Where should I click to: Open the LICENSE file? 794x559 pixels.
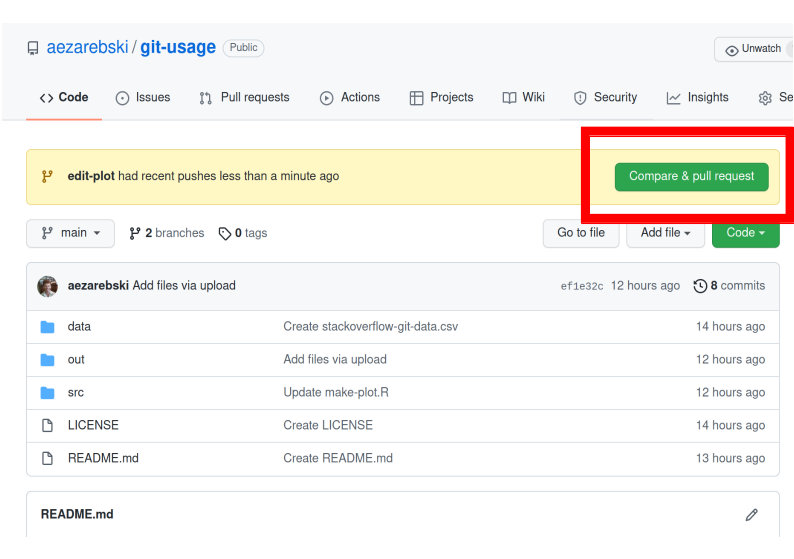(x=93, y=425)
